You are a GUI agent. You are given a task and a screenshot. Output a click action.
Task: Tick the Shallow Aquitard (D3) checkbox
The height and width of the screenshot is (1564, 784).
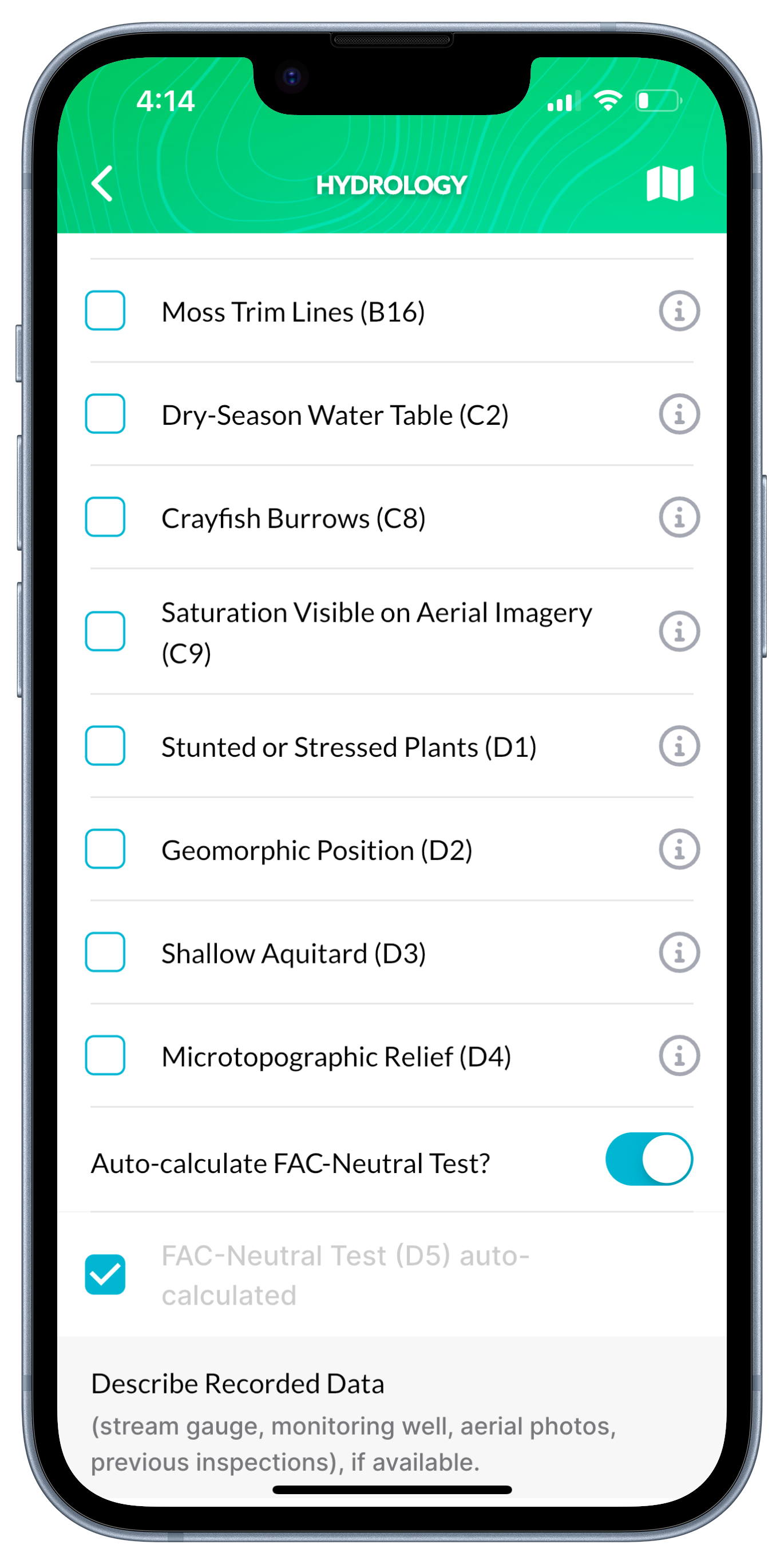tap(105, 952)
